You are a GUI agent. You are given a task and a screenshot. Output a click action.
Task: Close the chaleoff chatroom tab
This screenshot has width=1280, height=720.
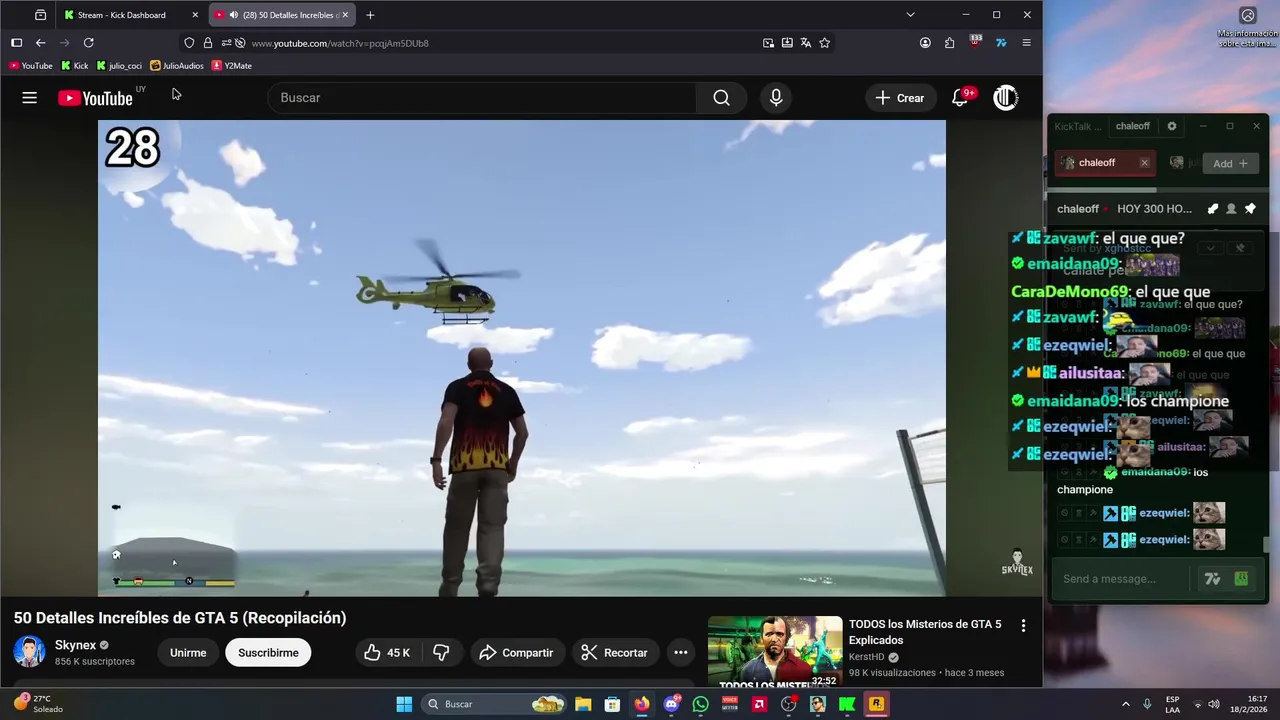tap(1144, 163)
